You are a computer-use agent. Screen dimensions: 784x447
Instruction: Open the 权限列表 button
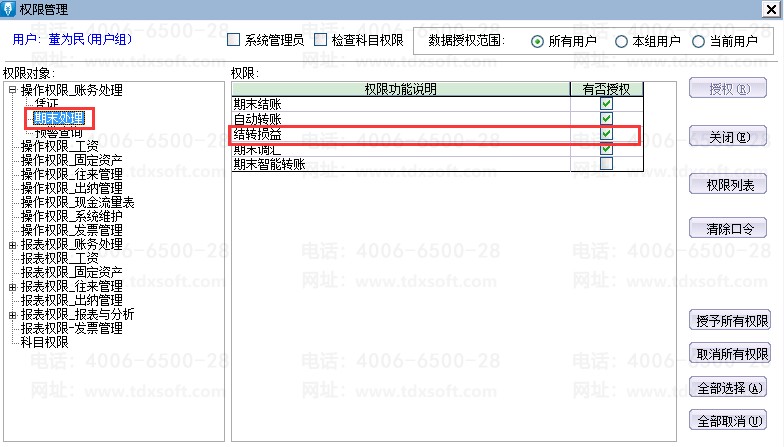click(x=728, y=185)
